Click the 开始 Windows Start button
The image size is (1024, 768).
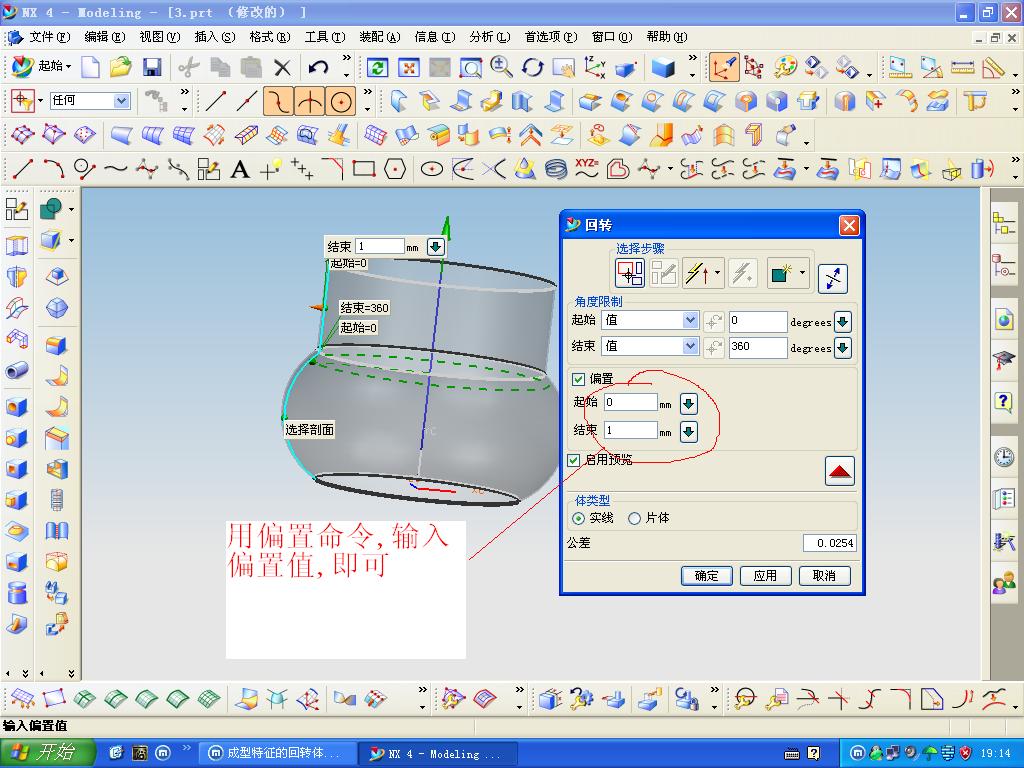47,753
